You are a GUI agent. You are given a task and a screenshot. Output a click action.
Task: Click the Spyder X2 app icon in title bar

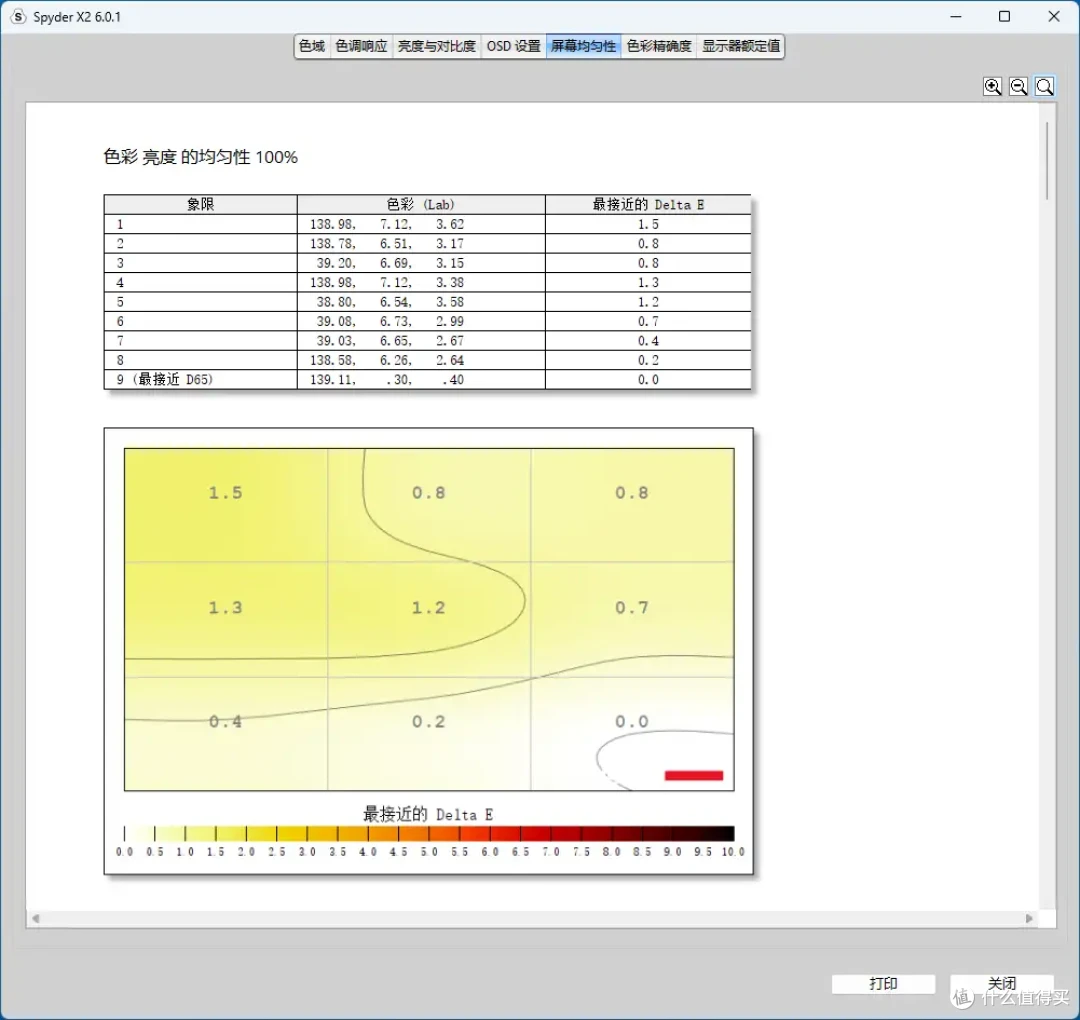(19, 17)
